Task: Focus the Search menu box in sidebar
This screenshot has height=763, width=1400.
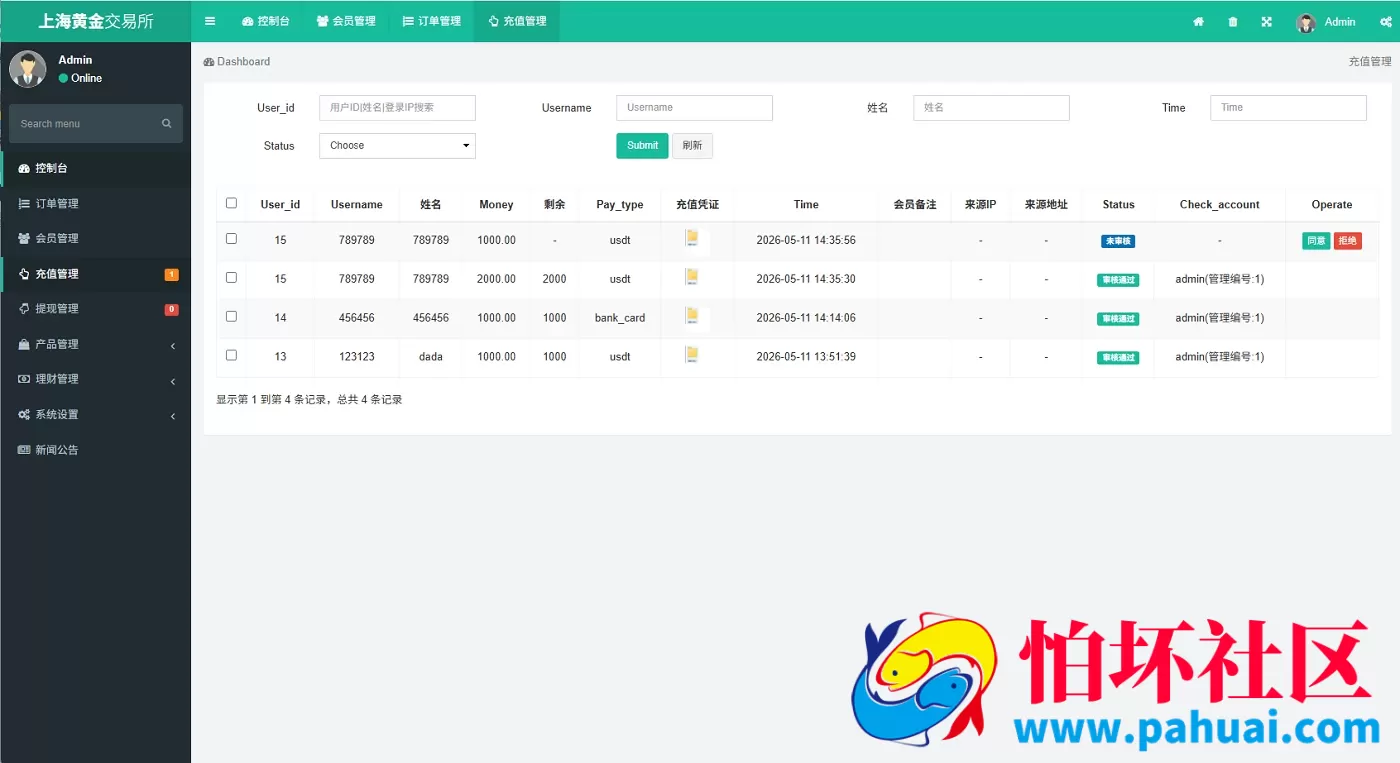Action: click(96, 124)
